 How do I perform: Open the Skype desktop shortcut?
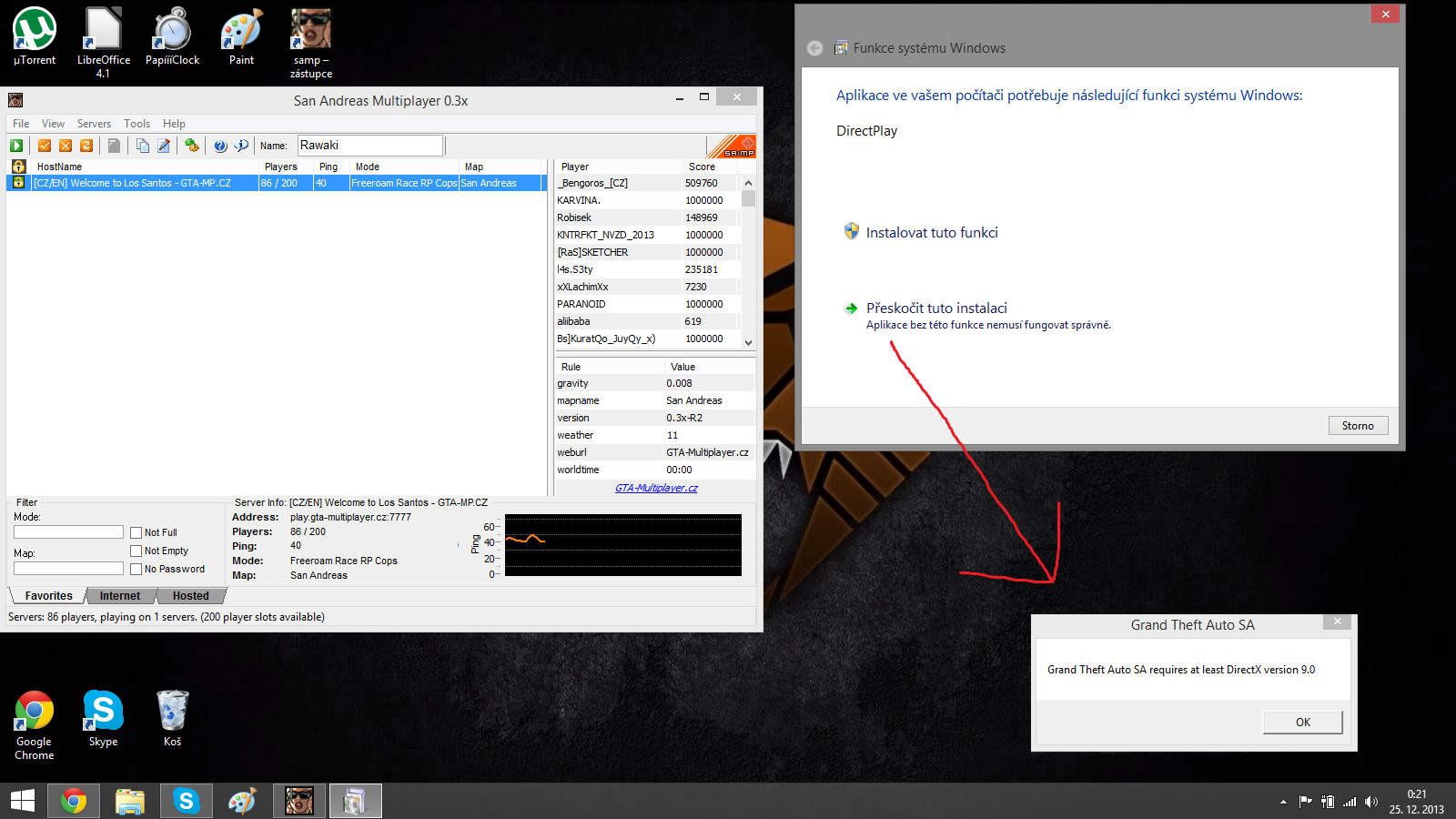(x=103, y=719)
